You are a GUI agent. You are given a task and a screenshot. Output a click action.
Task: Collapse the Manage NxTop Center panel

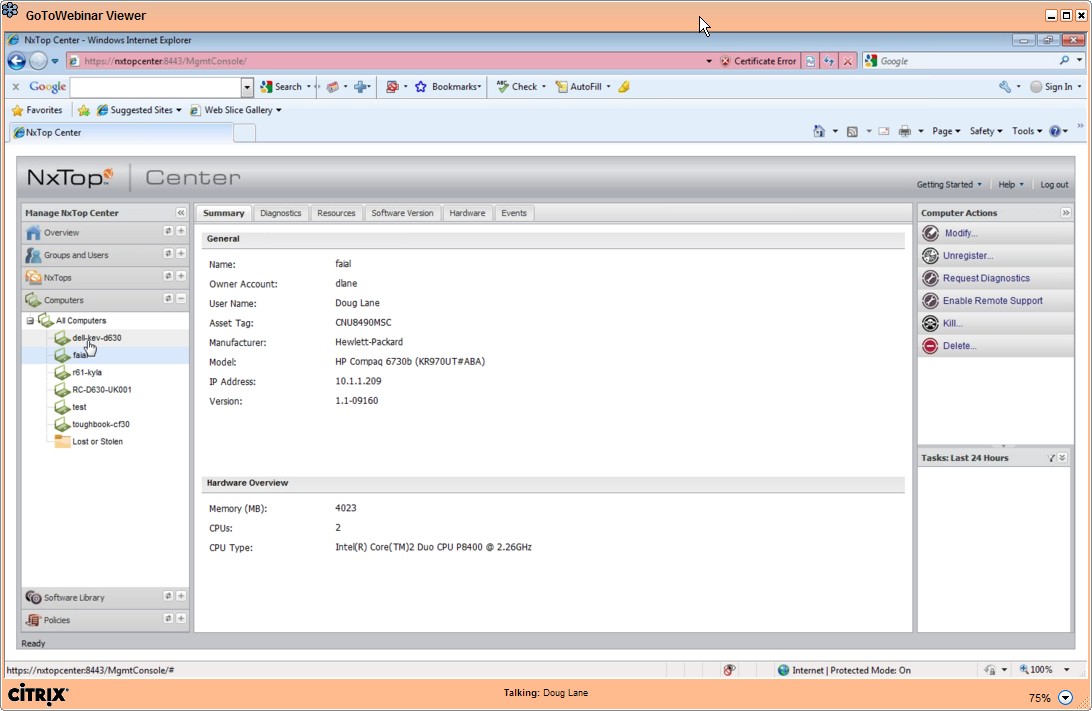tap(180, 212)
